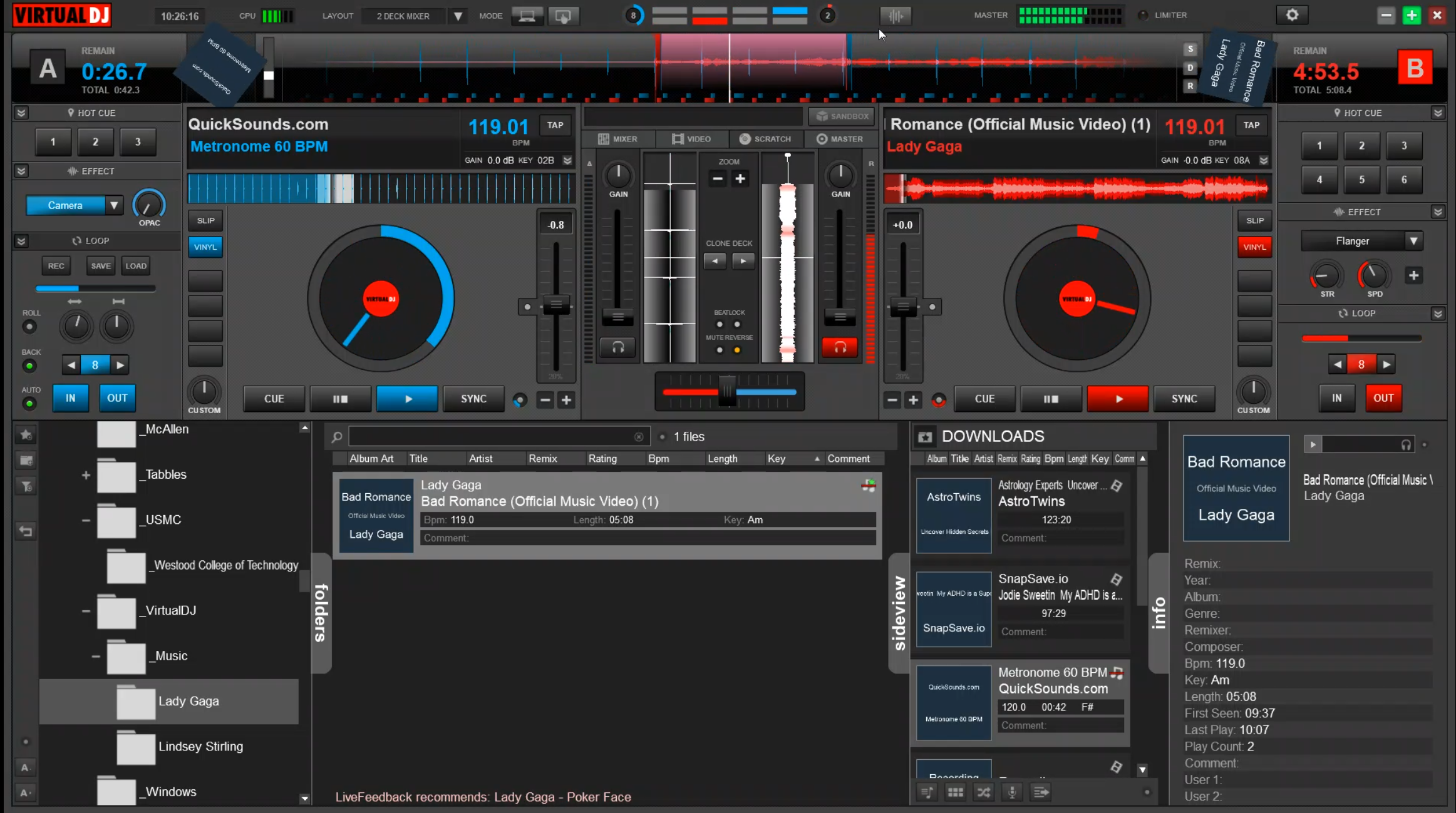The width and height of the screenshot is (1456, 813).
Task: Toggle AUTO loop on deck A
Action: point(29,404)
